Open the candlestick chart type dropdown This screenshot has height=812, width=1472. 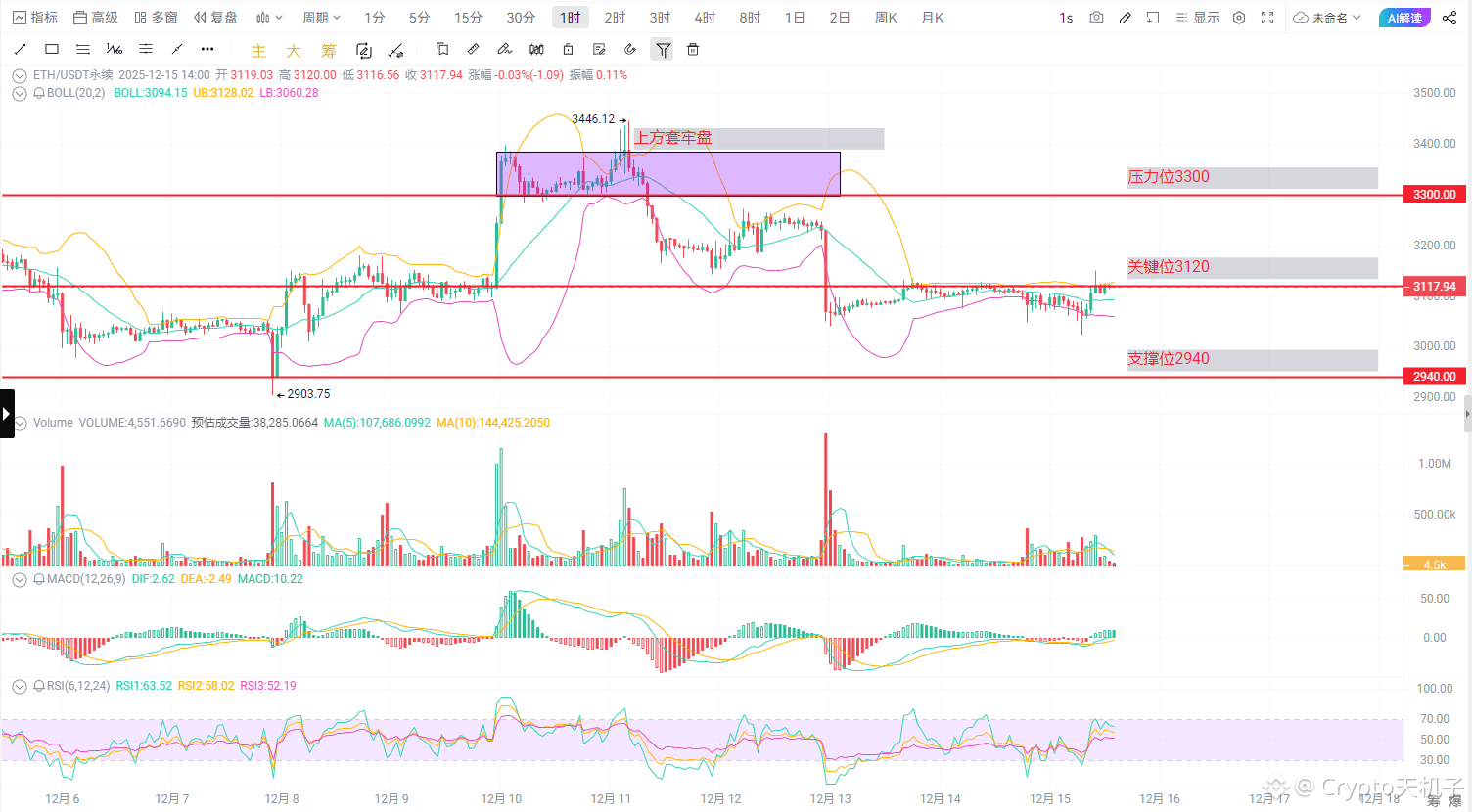[x=269, y=18]
